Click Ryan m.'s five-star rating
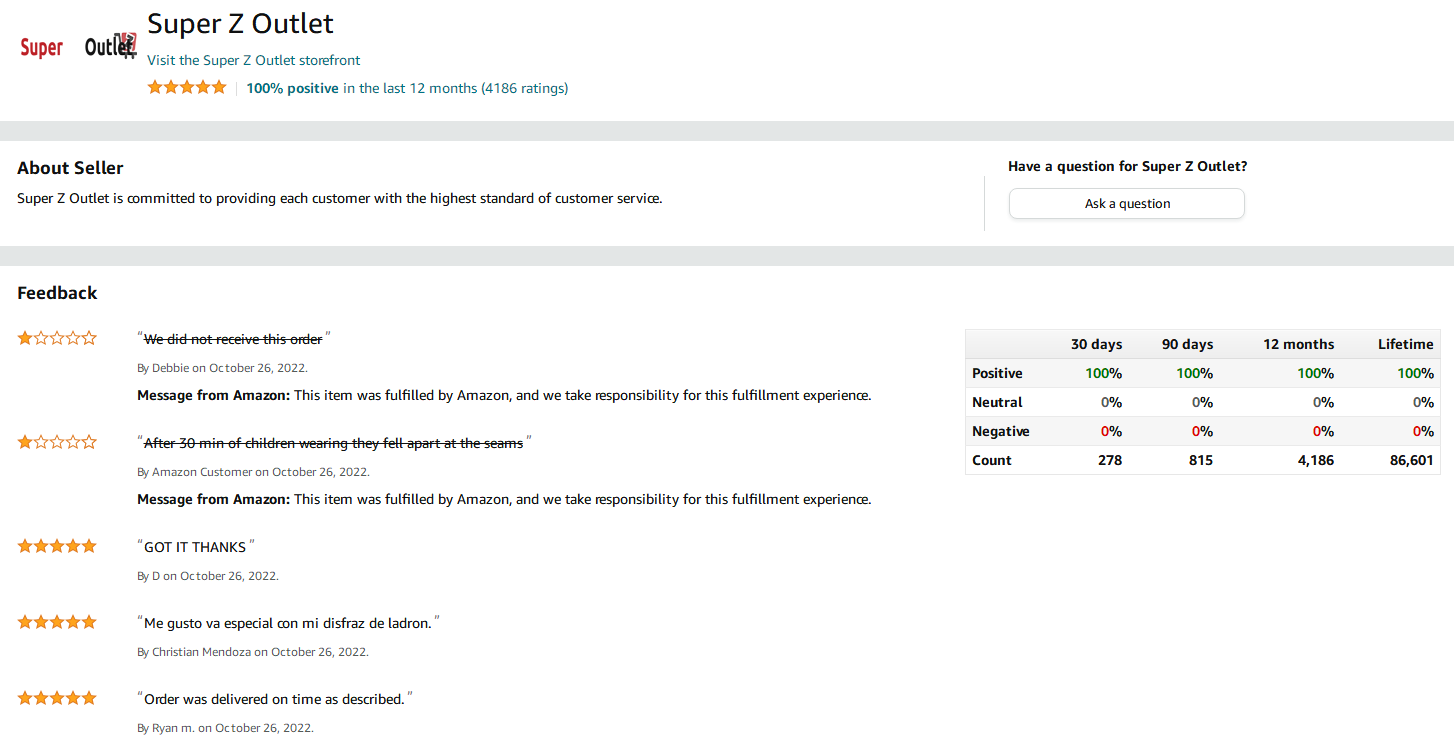1454x751 pixels. [x=57, y=698]
